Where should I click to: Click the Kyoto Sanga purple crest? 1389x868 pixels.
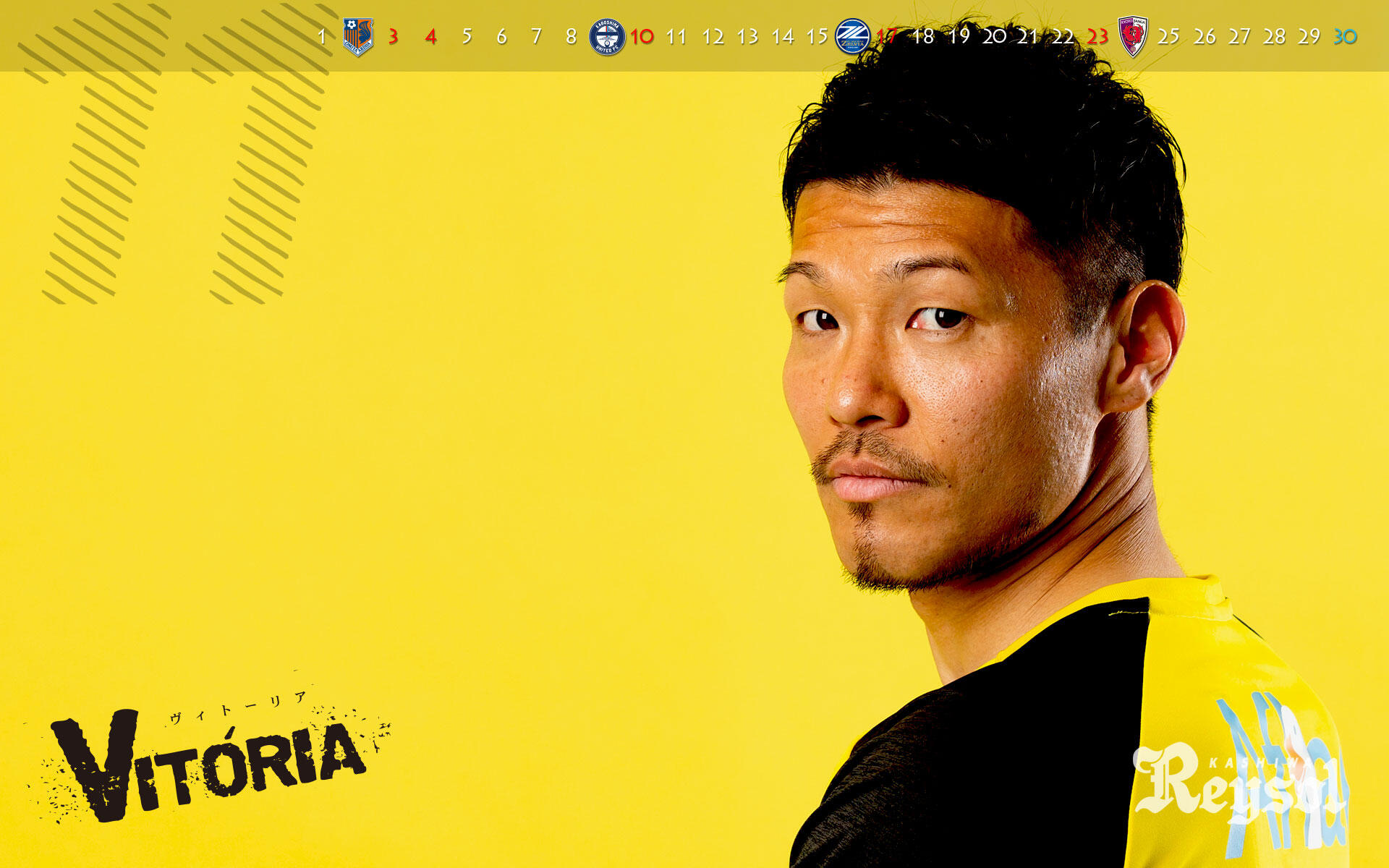pos(1132,36)
